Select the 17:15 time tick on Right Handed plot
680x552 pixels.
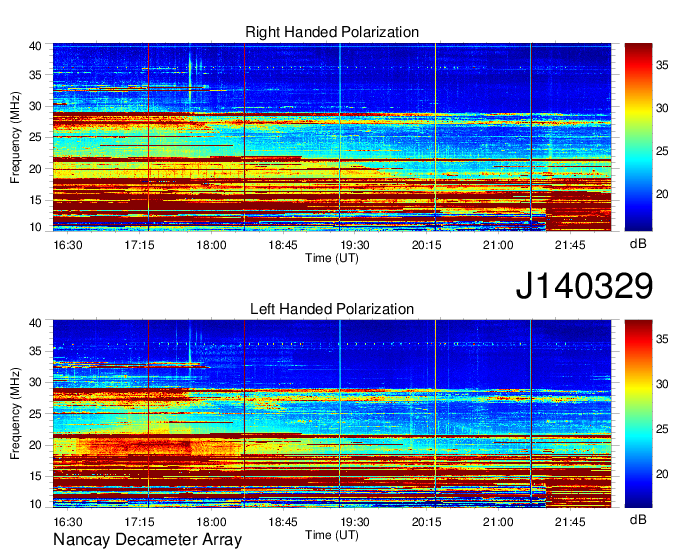coord(140,245)
